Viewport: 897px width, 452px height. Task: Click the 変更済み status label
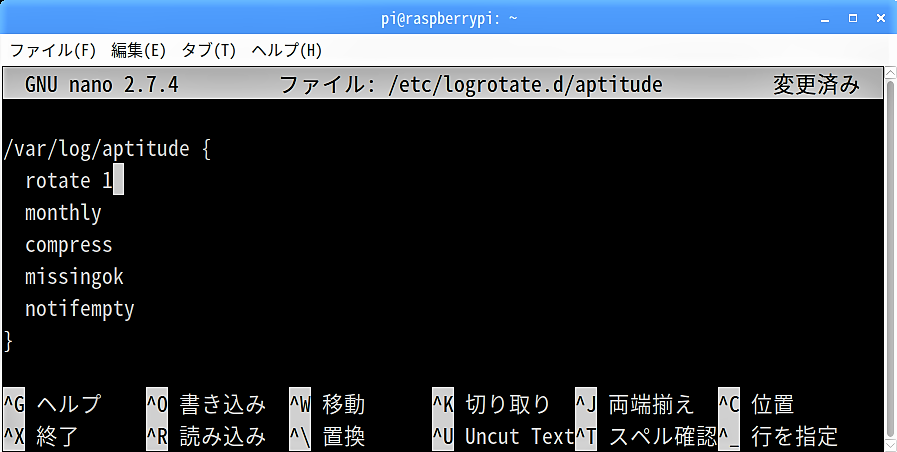pyautogui.click(x=816, y=85)
